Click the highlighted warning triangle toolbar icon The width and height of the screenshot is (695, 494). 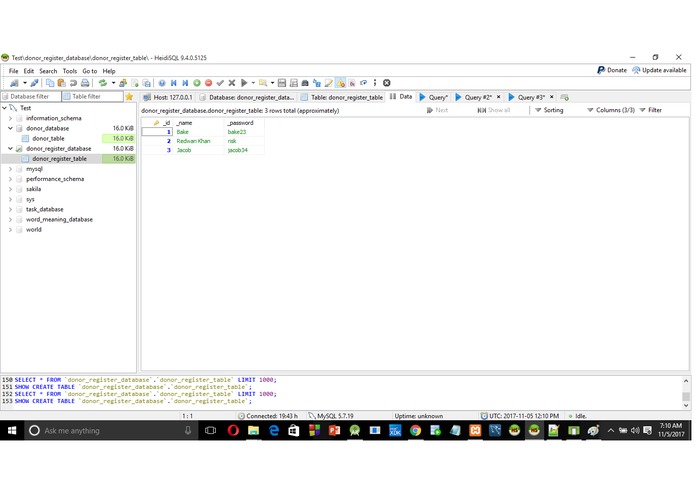(x=340, y=83)
